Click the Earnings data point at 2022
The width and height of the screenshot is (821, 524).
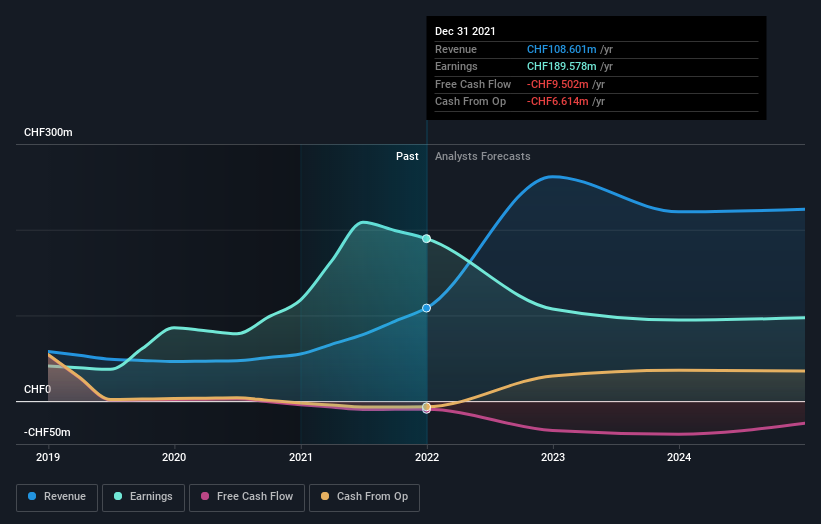(427, 239)
